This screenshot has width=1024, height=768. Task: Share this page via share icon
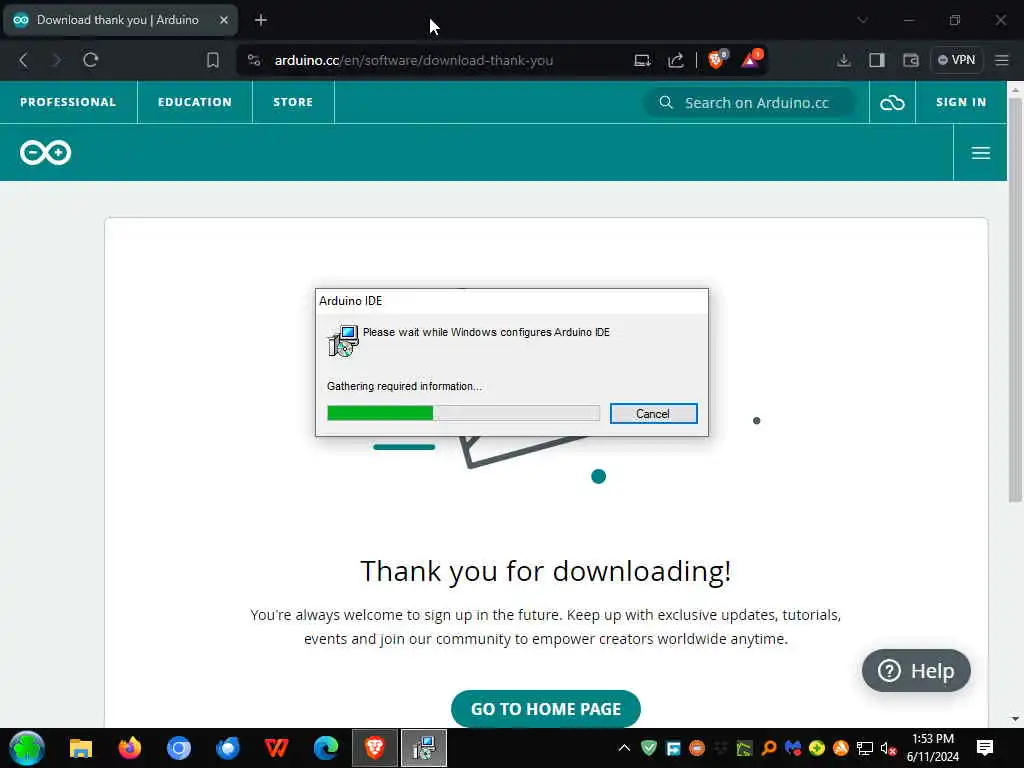click(x=676, y=60)
